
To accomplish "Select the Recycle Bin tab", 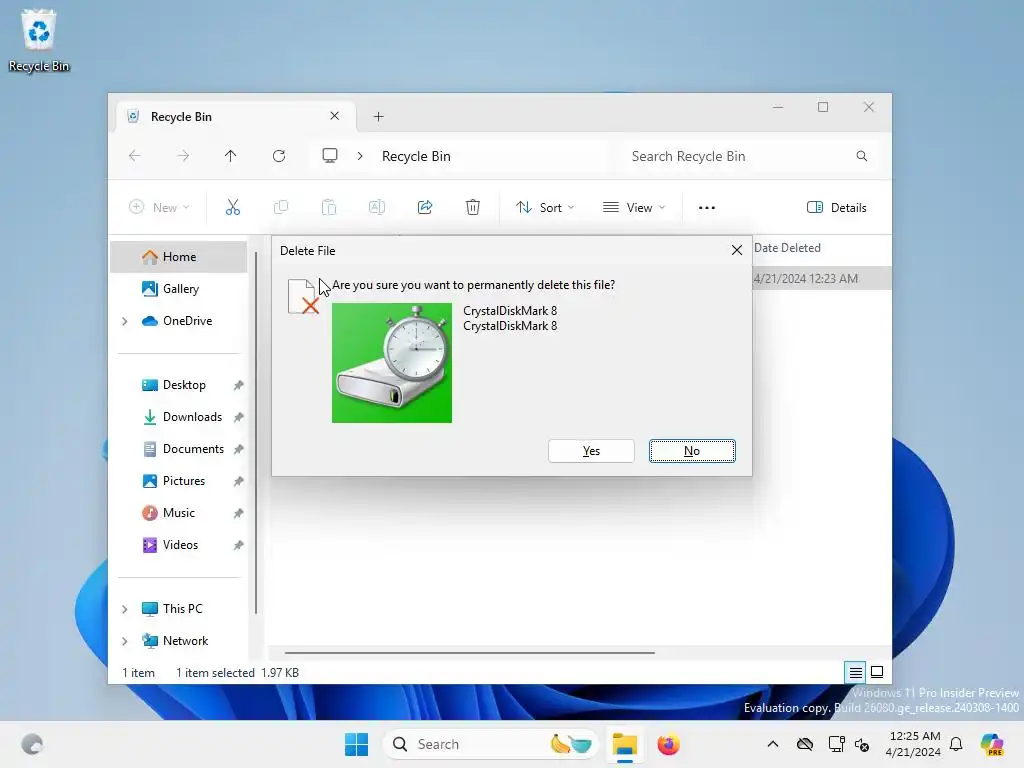I will point(235,117).
